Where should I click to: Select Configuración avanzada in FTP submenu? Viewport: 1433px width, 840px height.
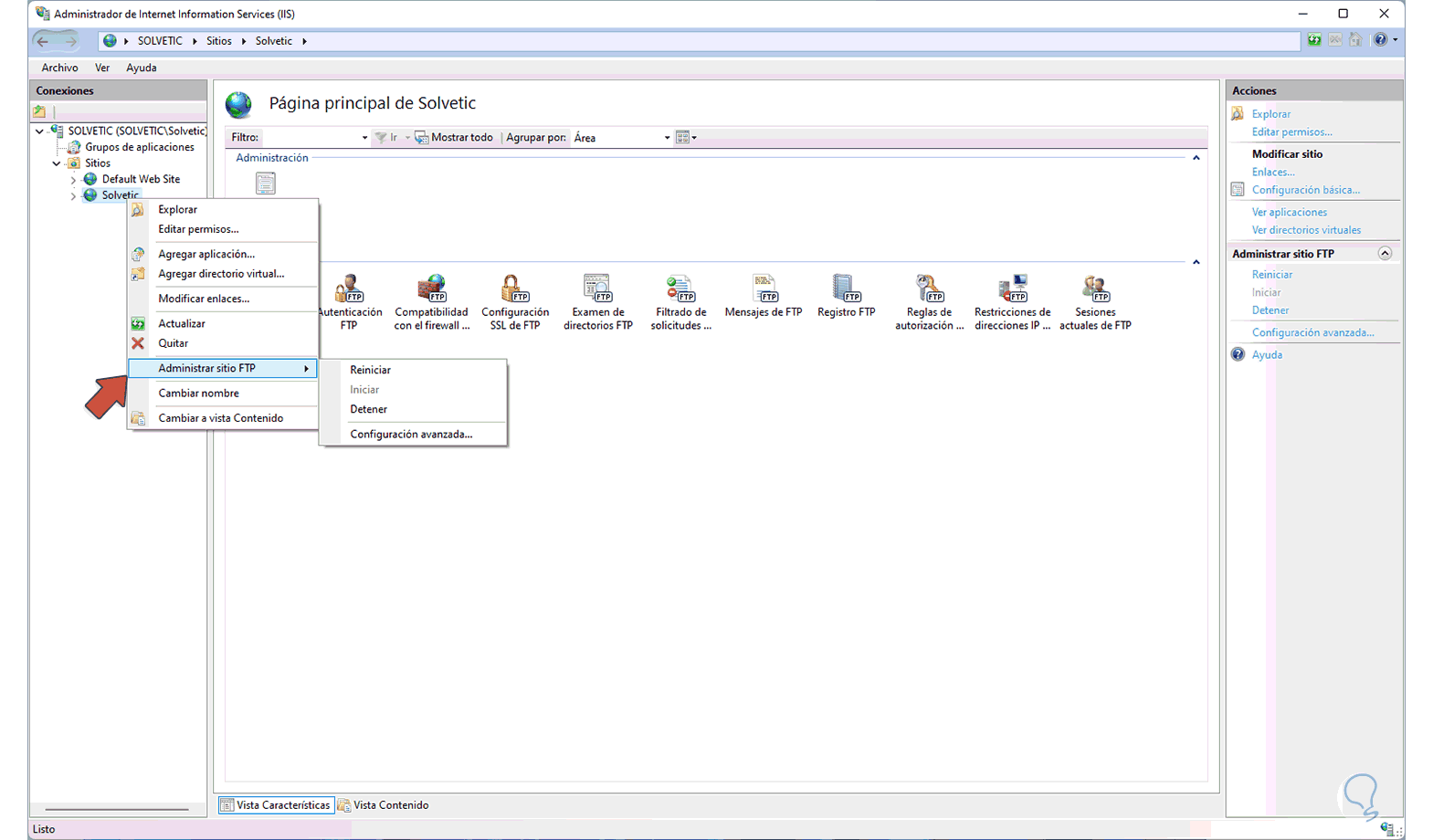pos(413,435)
